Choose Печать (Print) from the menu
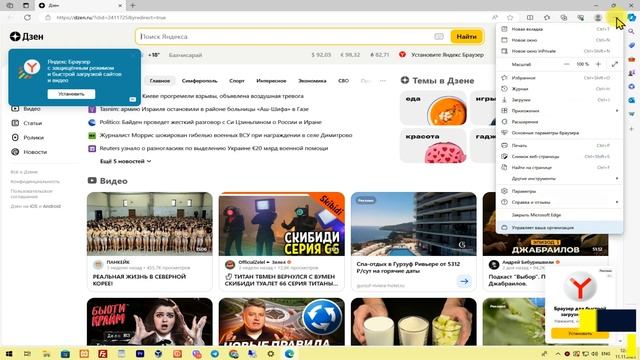Image resolution: width=640 pixels, height=360 pixels. [x=559, y=145]
